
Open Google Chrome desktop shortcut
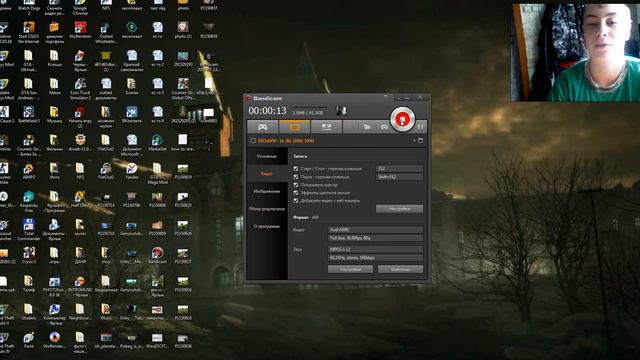click(x=80, y=7)
